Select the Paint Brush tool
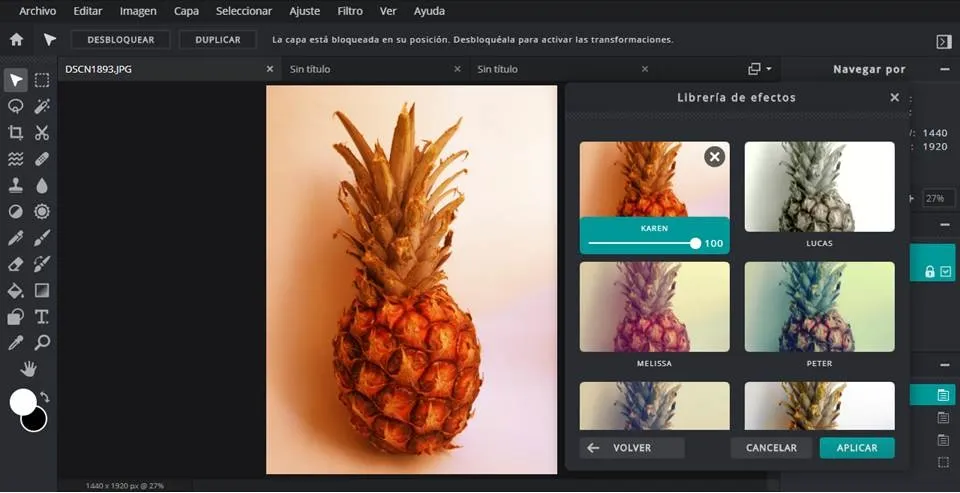The width and height of the screenshot is (960, 493). coord(42,238)
